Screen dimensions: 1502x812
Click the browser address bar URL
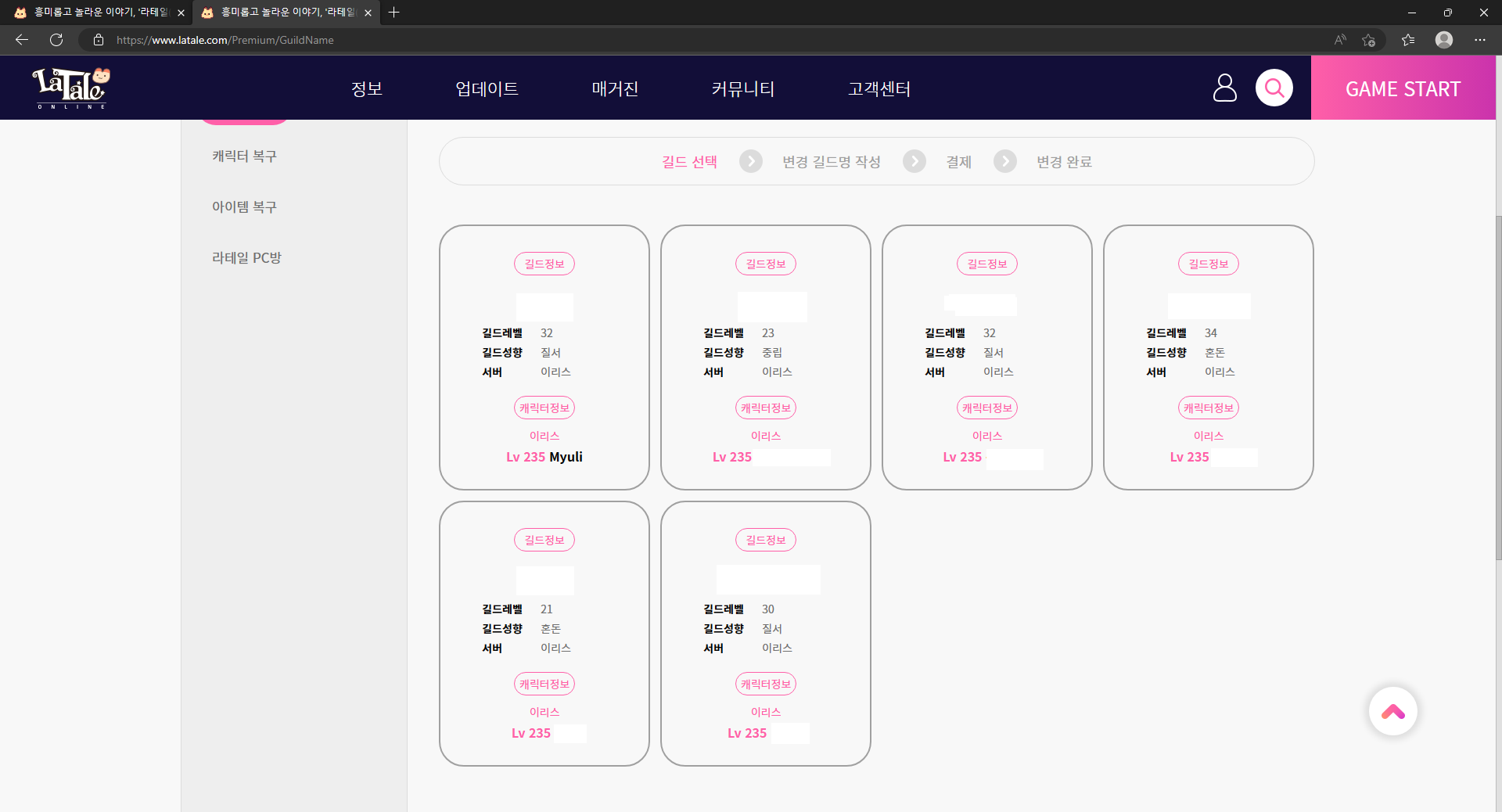pyautogui.click(x=225, y=40)
